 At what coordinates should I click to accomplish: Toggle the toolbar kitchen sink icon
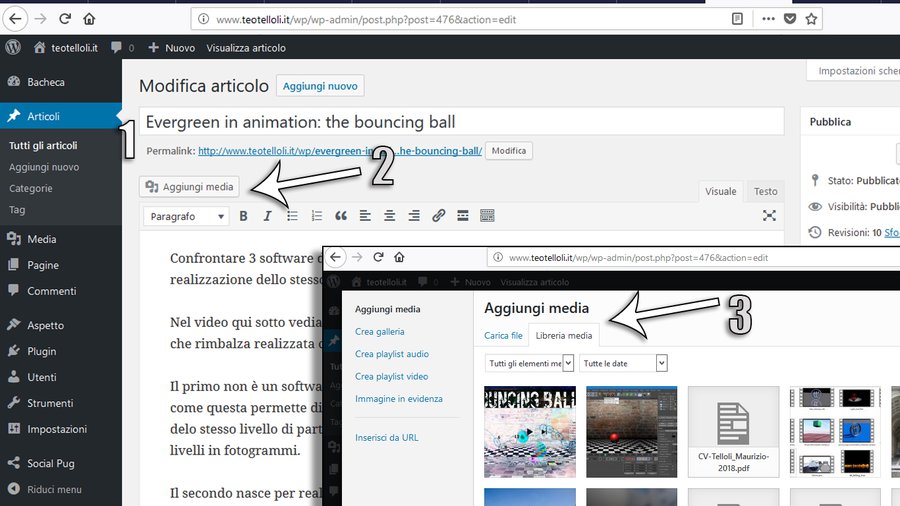click(487, 216)
